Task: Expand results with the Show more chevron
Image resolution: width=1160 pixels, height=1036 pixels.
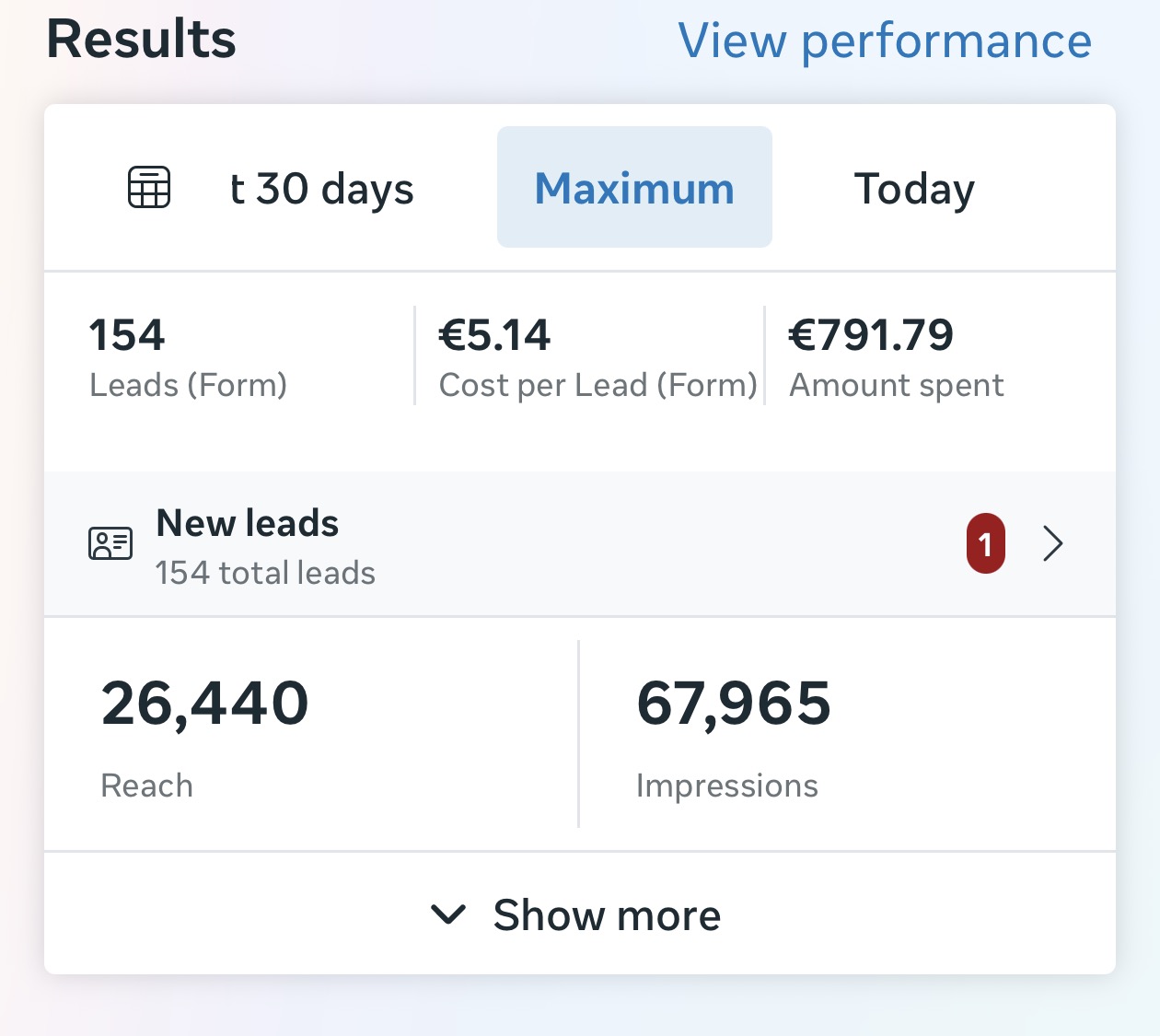Action: [x=448, y=914]
